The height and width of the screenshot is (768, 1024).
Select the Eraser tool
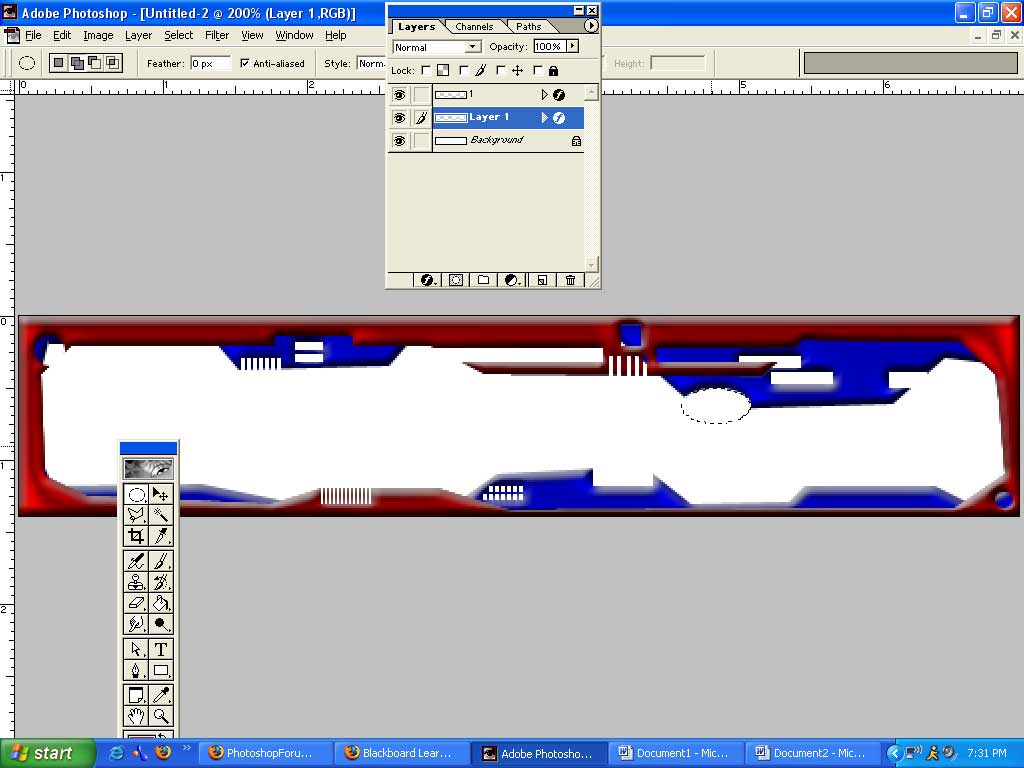[x=136, y=603]
